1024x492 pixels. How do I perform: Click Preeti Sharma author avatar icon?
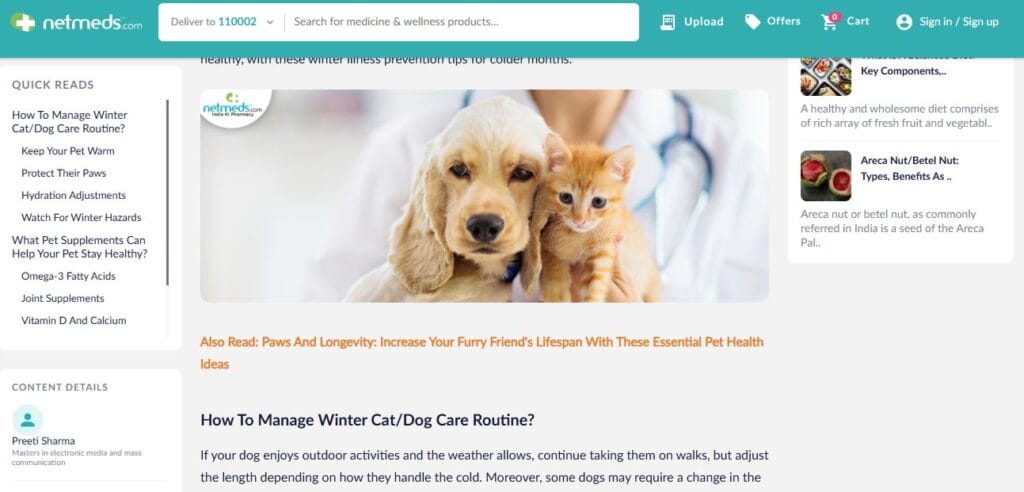(27, 419)
